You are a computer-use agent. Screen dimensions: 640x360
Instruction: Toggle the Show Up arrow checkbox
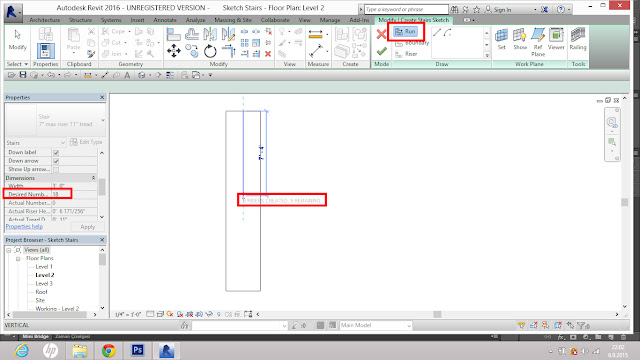pyautogui.click(x=56, y=169)
